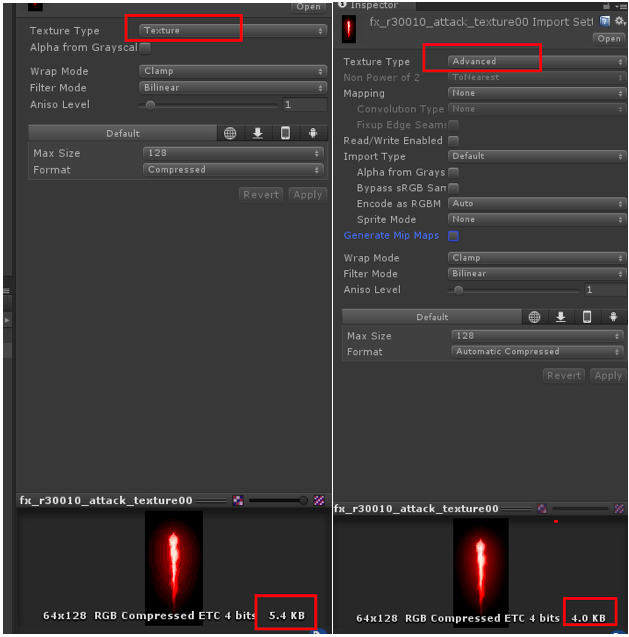The height and width of the screenshot is (637, 629).
Task: Open Mapping dropdown in right Inspector
Action: tap(536, 93)
